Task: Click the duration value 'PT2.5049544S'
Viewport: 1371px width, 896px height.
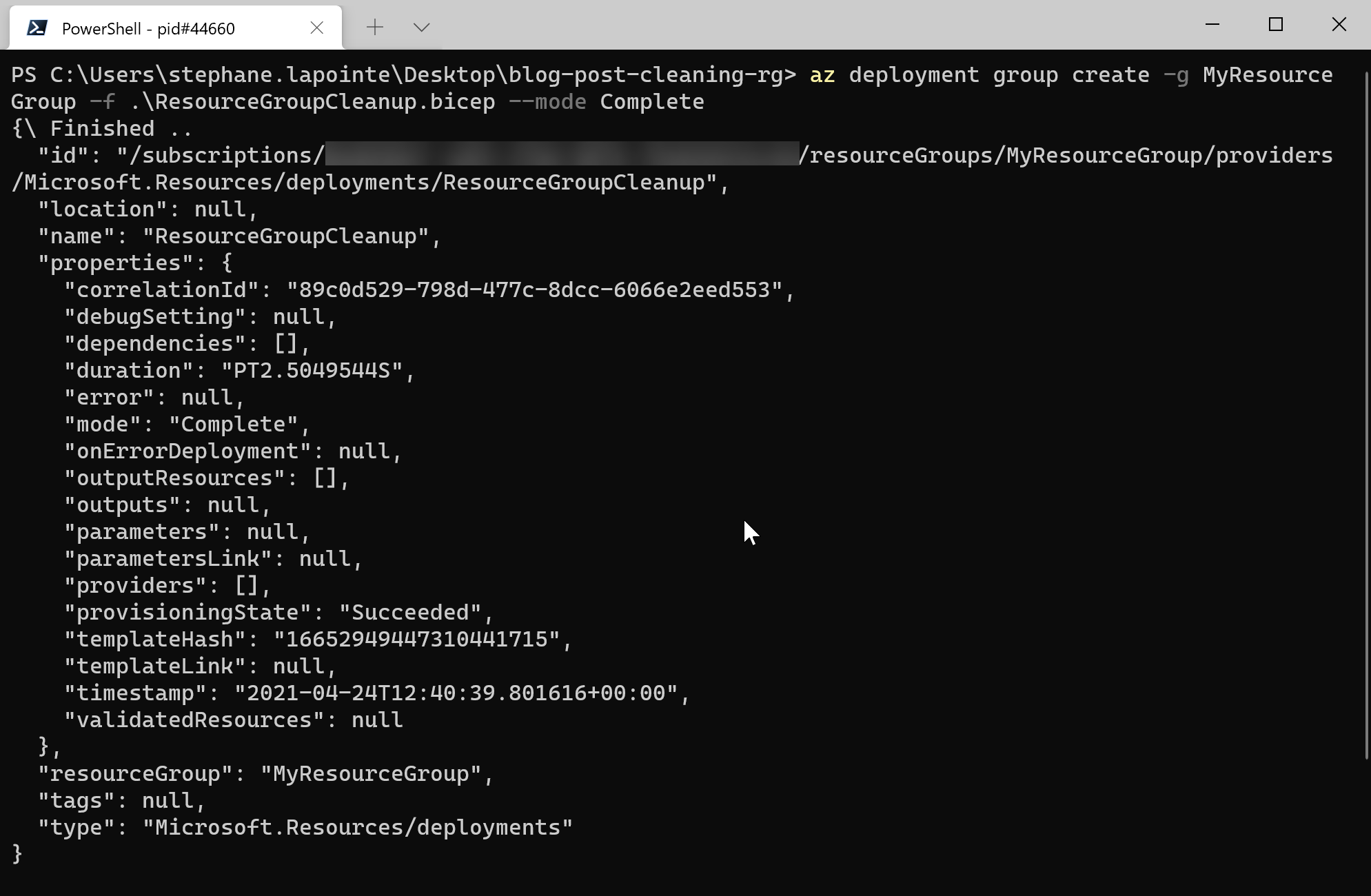Action: pyautogui.click(x=317, y=370)
